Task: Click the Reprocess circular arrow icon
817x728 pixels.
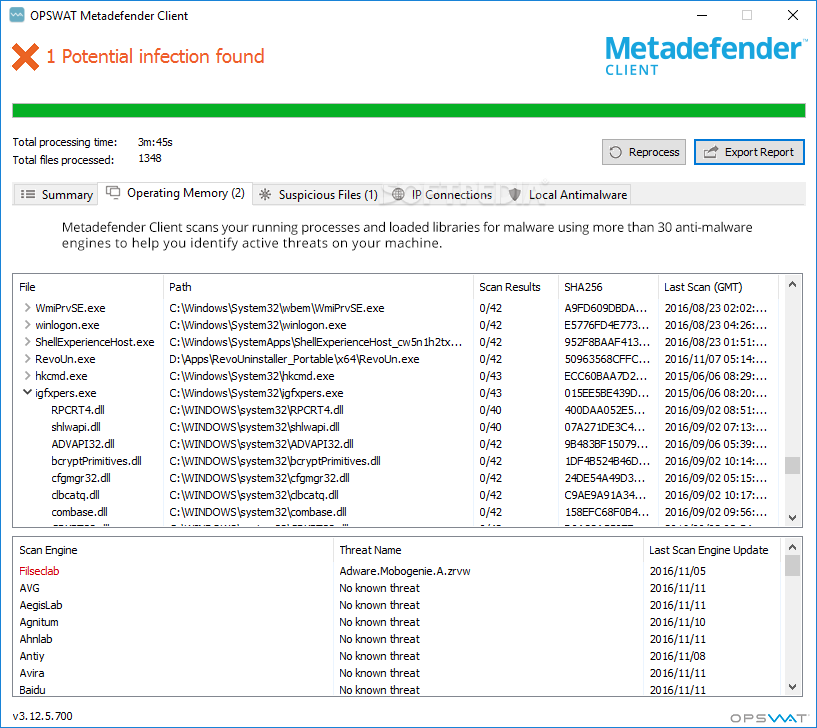Action: (x=615, y=152)
